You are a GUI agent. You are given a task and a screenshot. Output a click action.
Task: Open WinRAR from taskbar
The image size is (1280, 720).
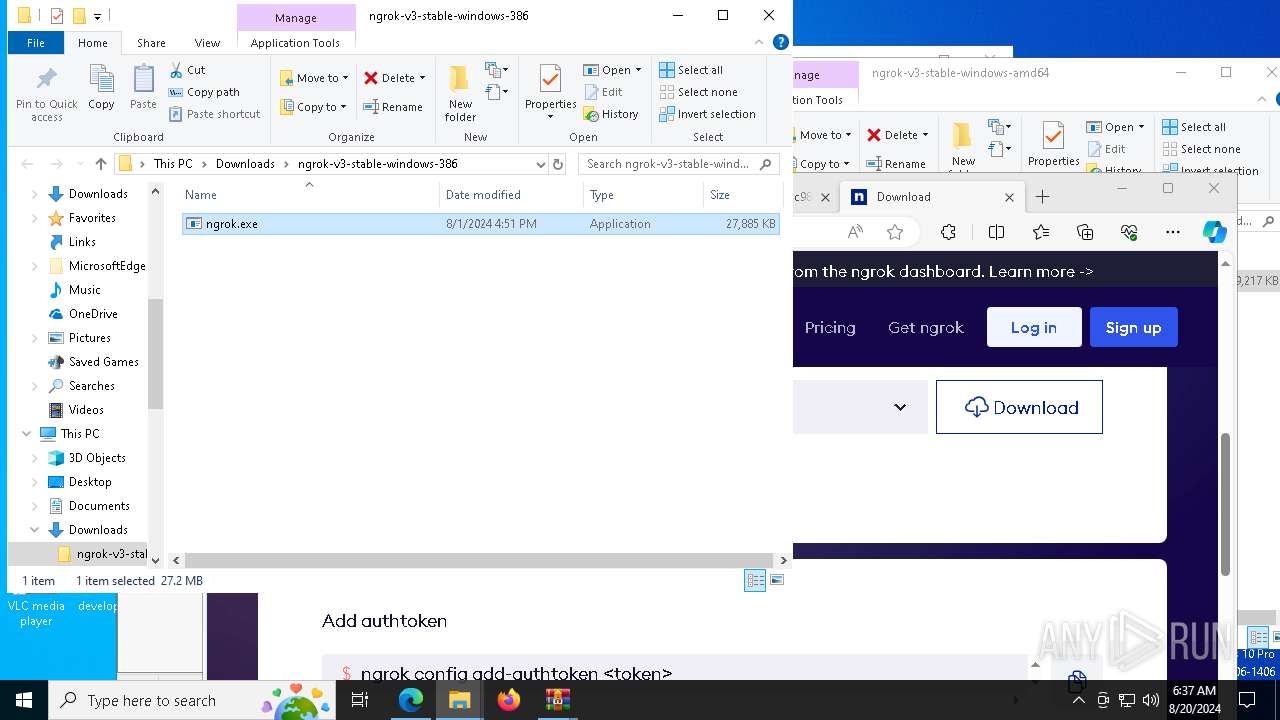(x=557, y=700)
